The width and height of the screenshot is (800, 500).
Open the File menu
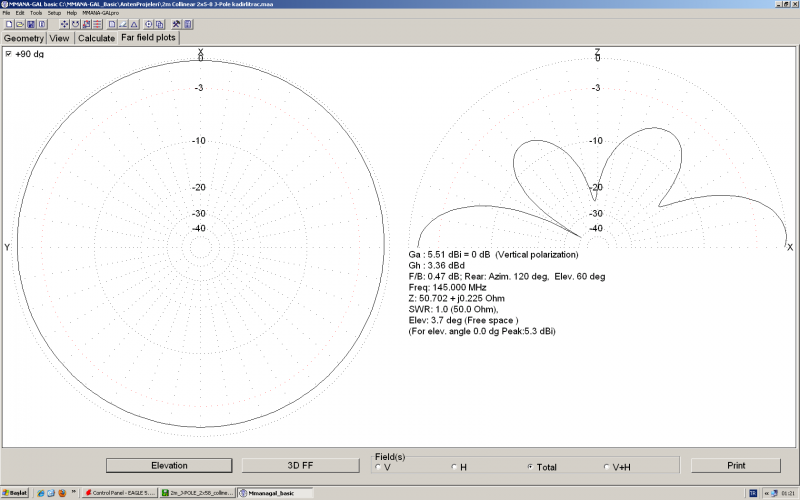[6, 13]
